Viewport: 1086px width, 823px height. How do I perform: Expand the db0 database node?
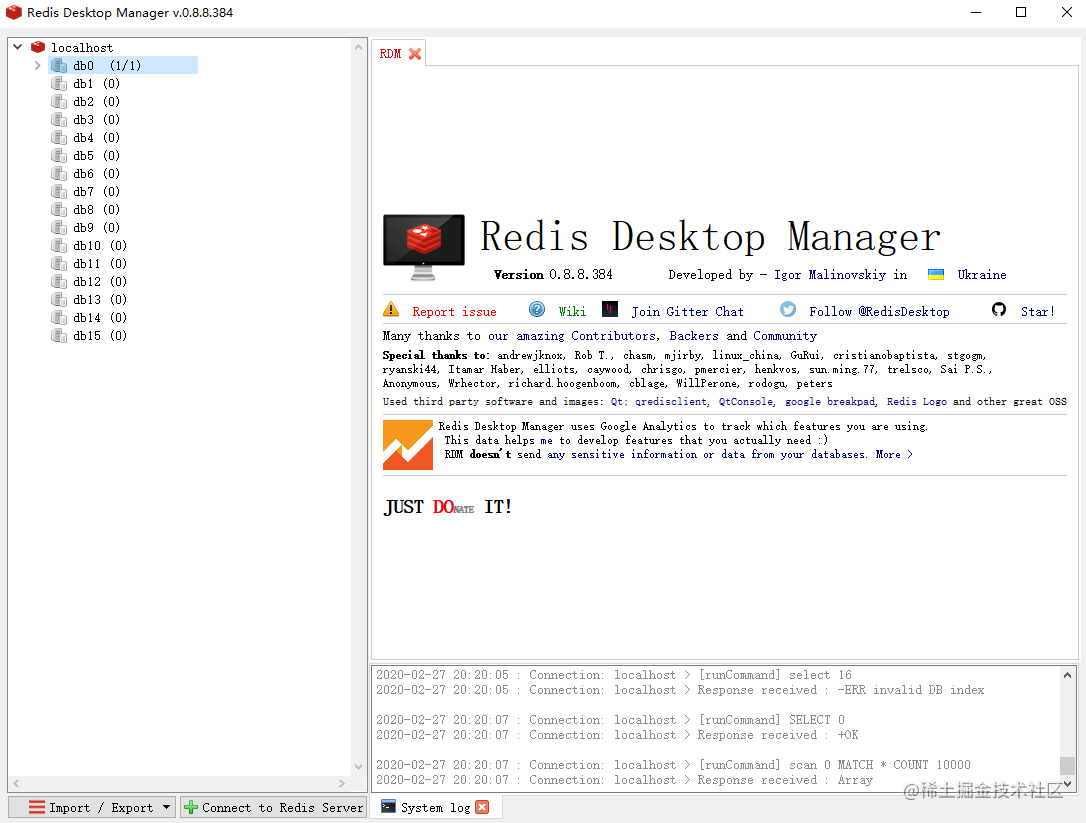coord(37,65)
